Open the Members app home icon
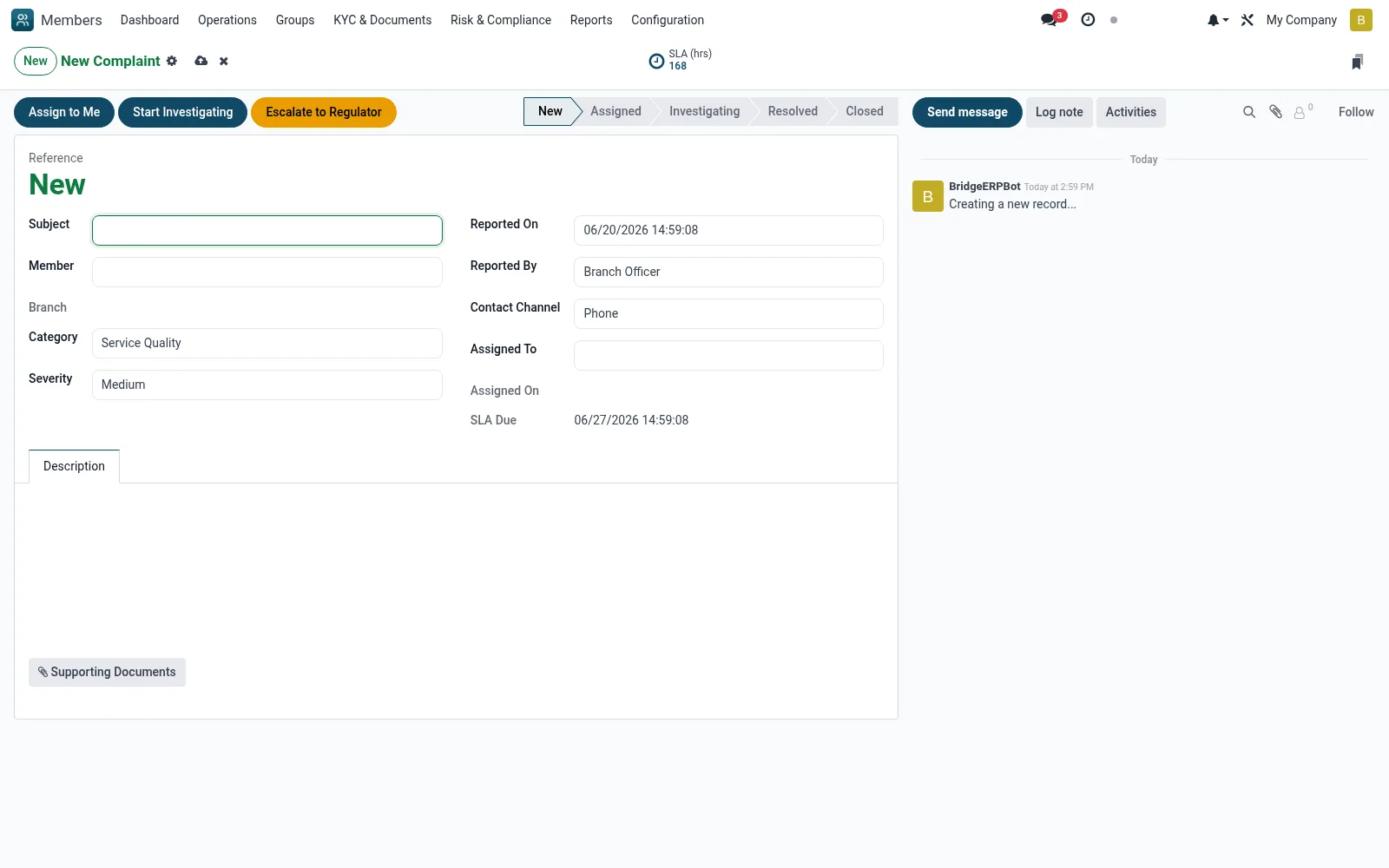Screen dimensions: 1389x868 click(x=23, y=20)
